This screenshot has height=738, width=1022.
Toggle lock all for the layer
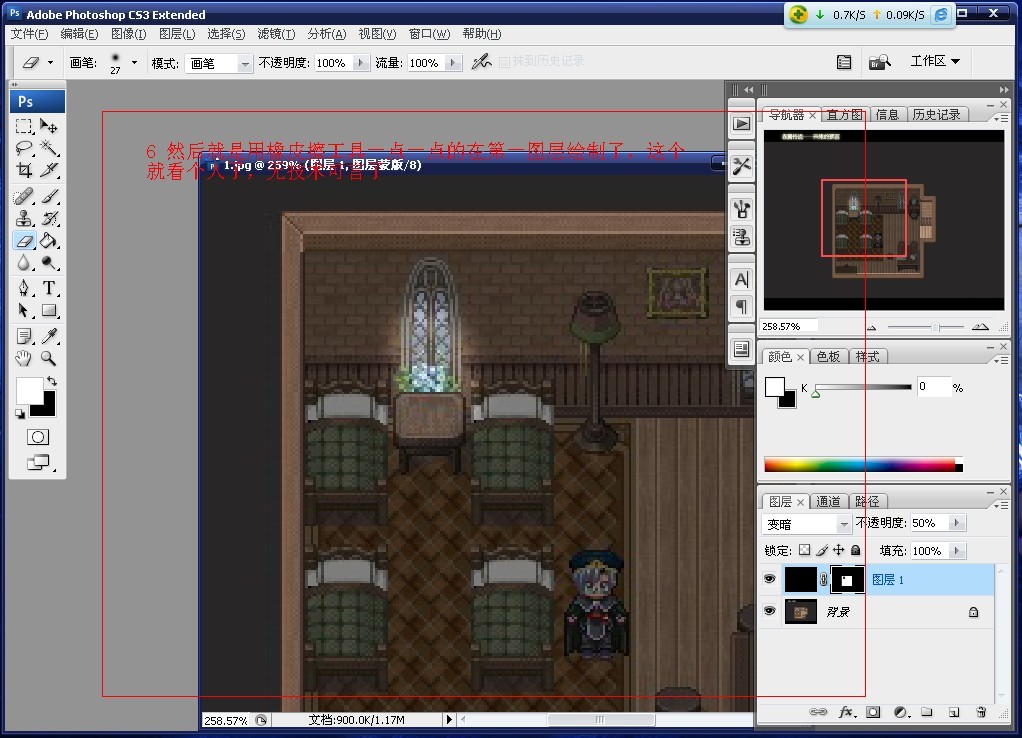(x=856, y=550)
